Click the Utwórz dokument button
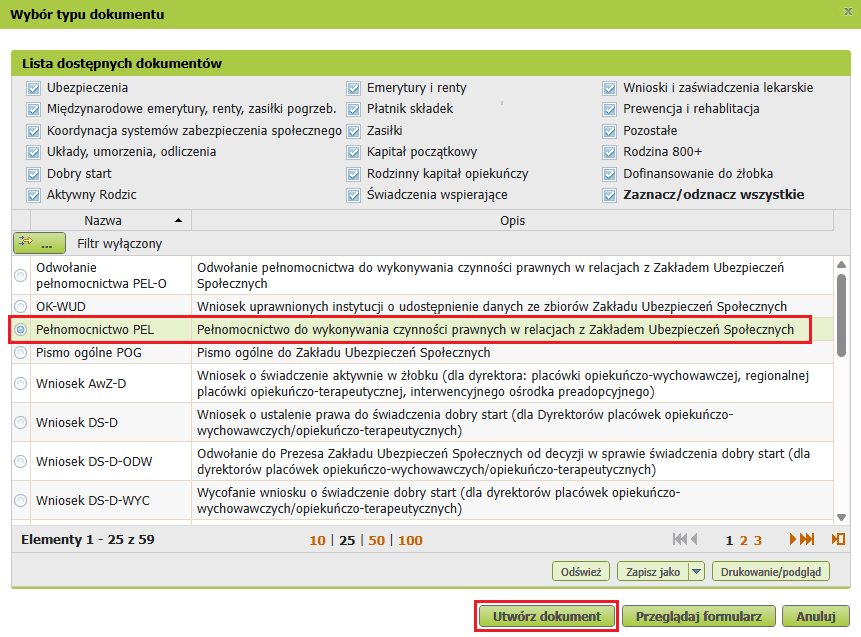861x637 pixels. (547, 617)
